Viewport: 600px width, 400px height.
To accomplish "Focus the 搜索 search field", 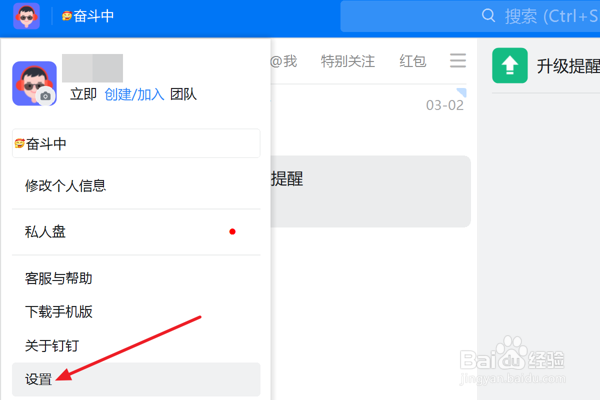I will [x=470, y=16].
